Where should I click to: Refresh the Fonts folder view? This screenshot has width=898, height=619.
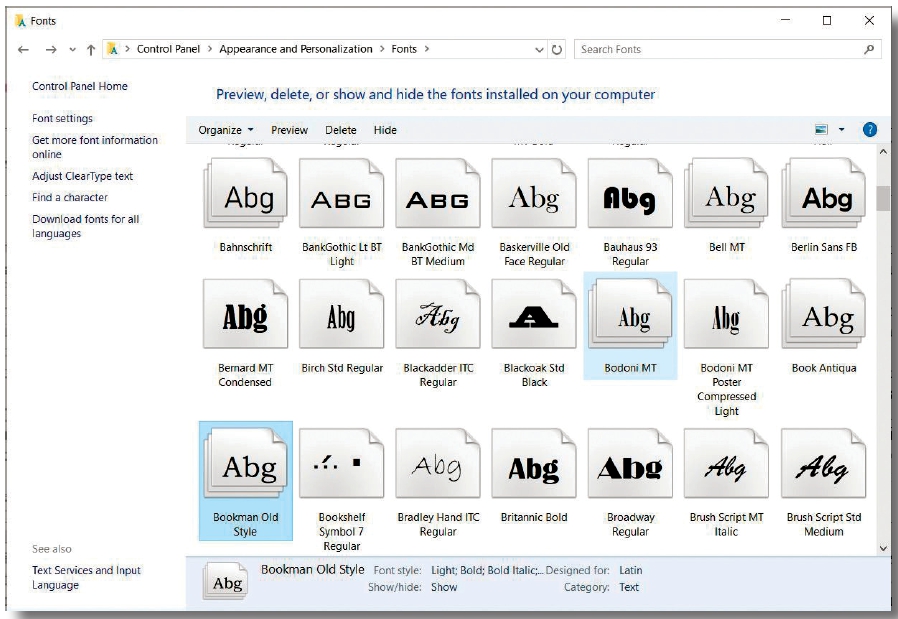point(557,49)
